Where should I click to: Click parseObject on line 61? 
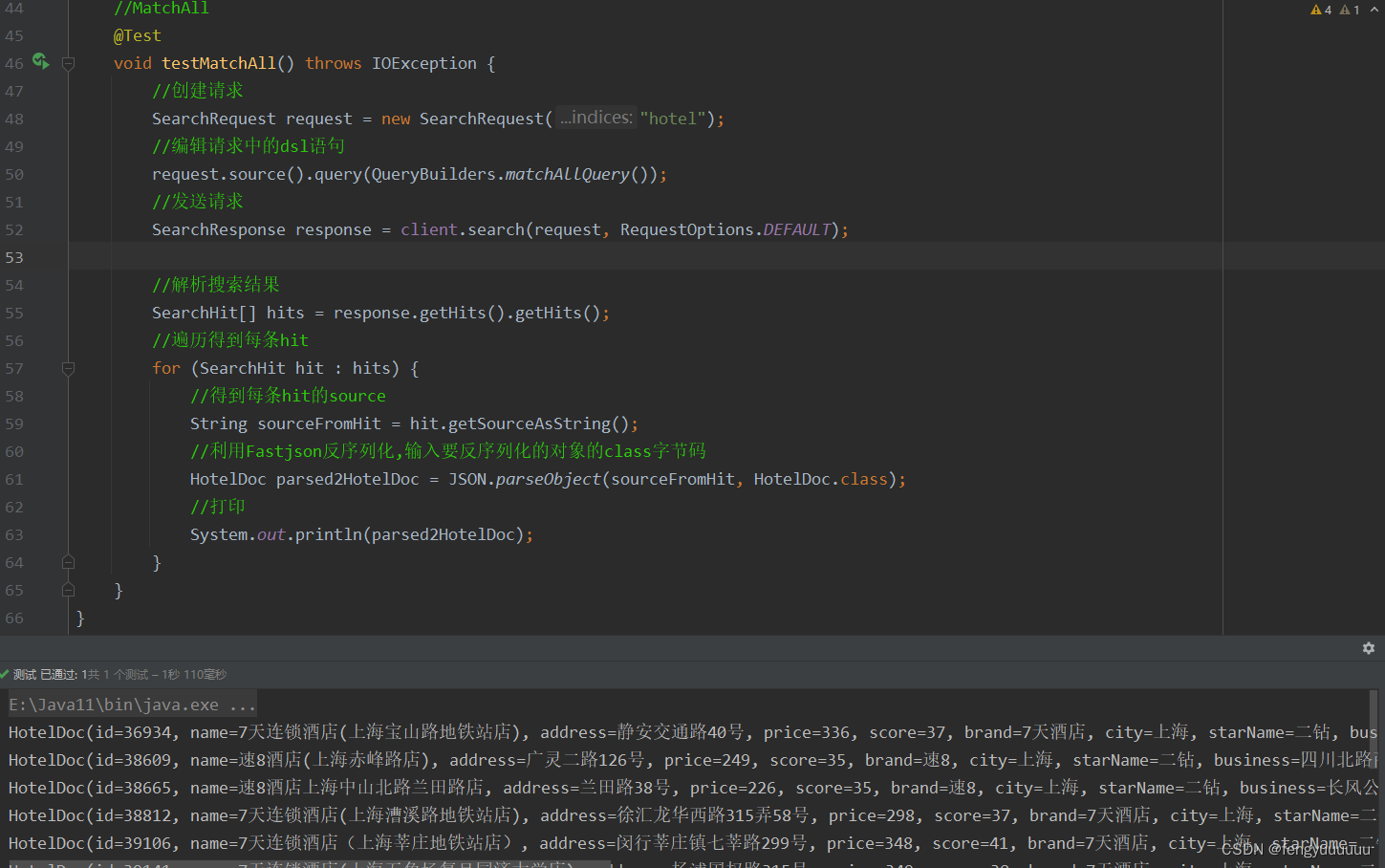549,479
